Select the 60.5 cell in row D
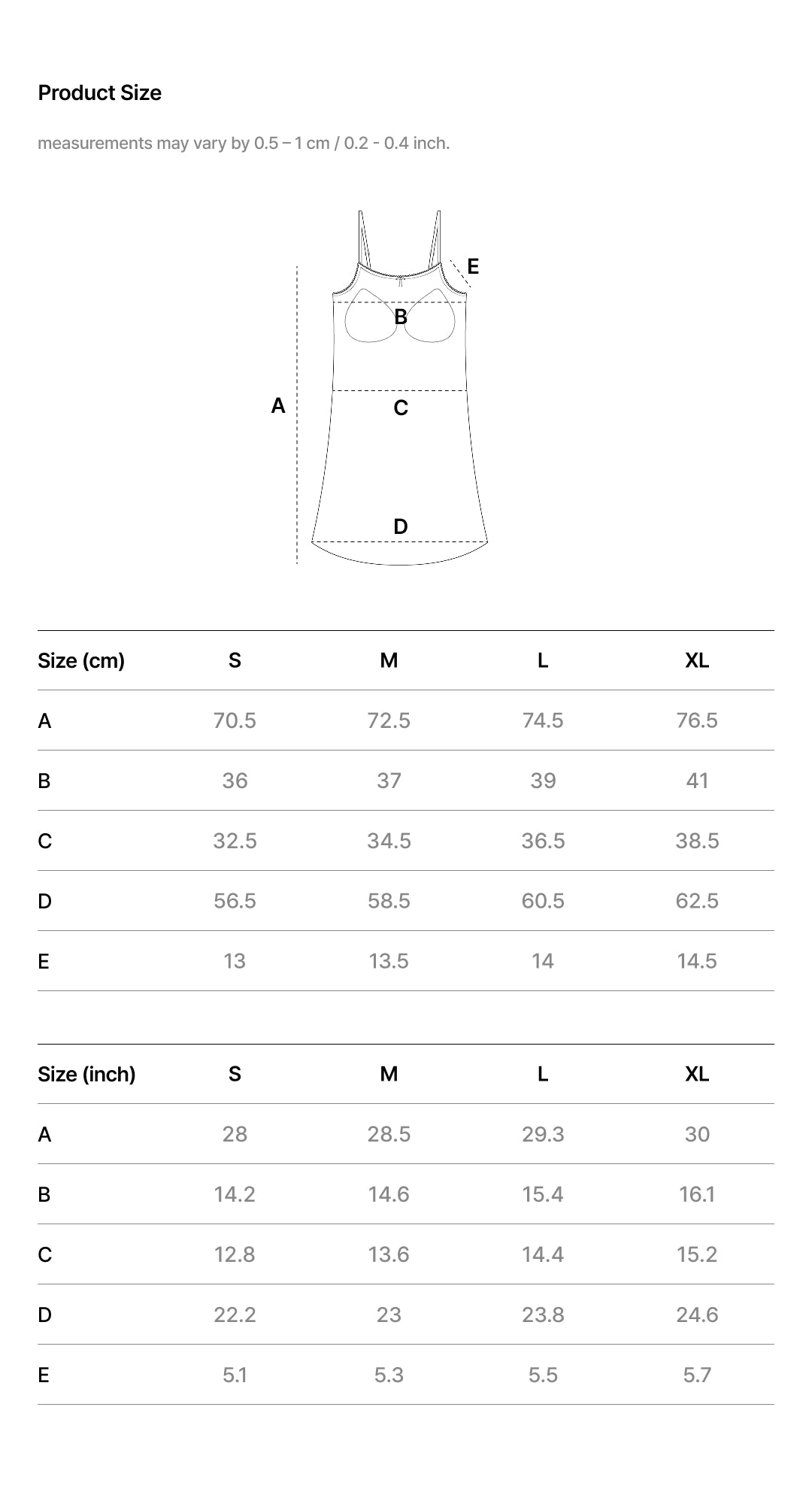 (543, 901)
